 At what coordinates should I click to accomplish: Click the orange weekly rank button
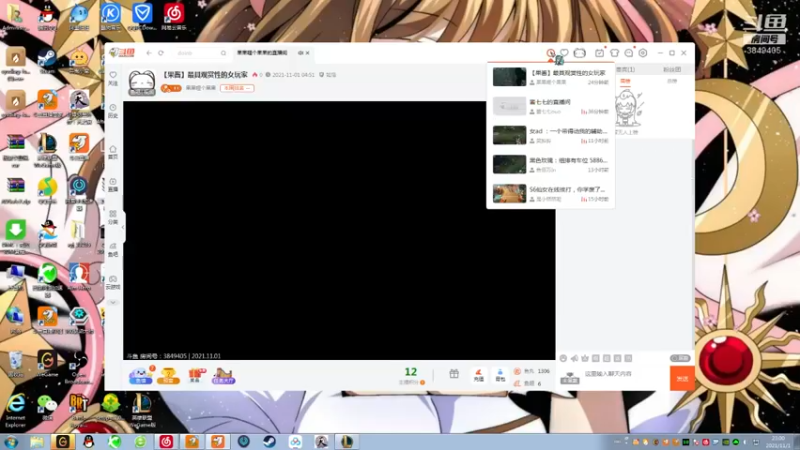237,88
